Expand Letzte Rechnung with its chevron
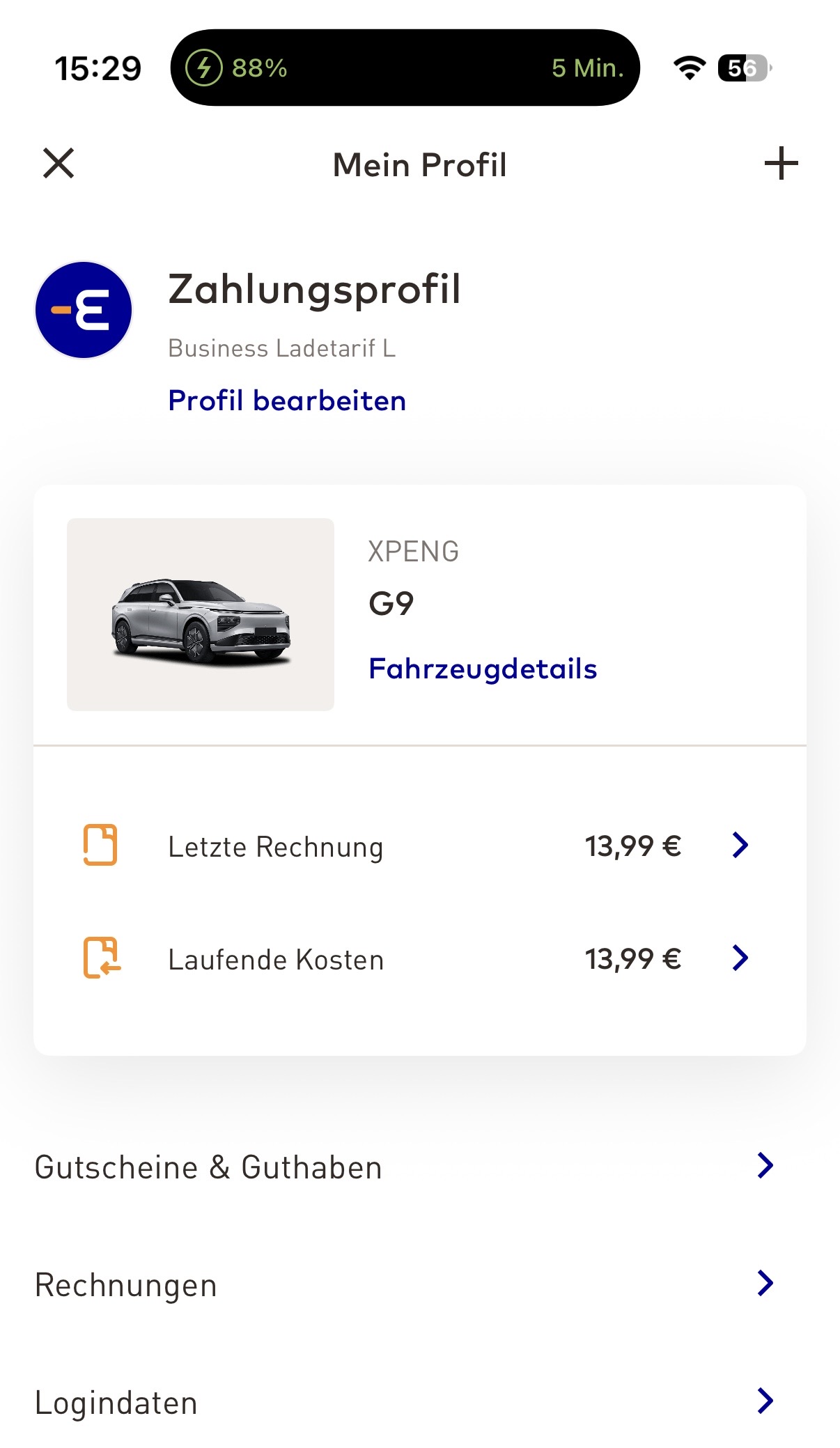This screenshot has height=1448, width=840. tap(740, 845)
